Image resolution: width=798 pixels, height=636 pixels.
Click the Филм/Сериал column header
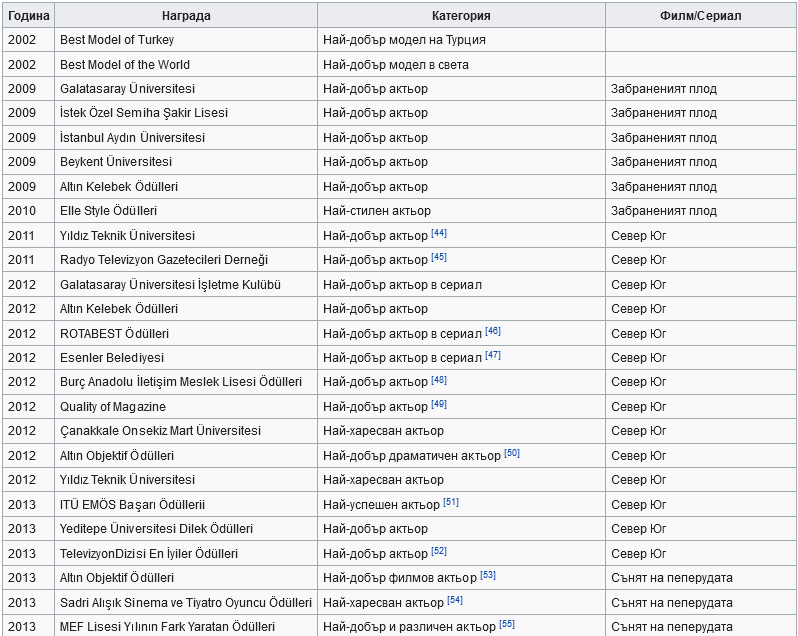pyautogui.click(x=700, y=16)
